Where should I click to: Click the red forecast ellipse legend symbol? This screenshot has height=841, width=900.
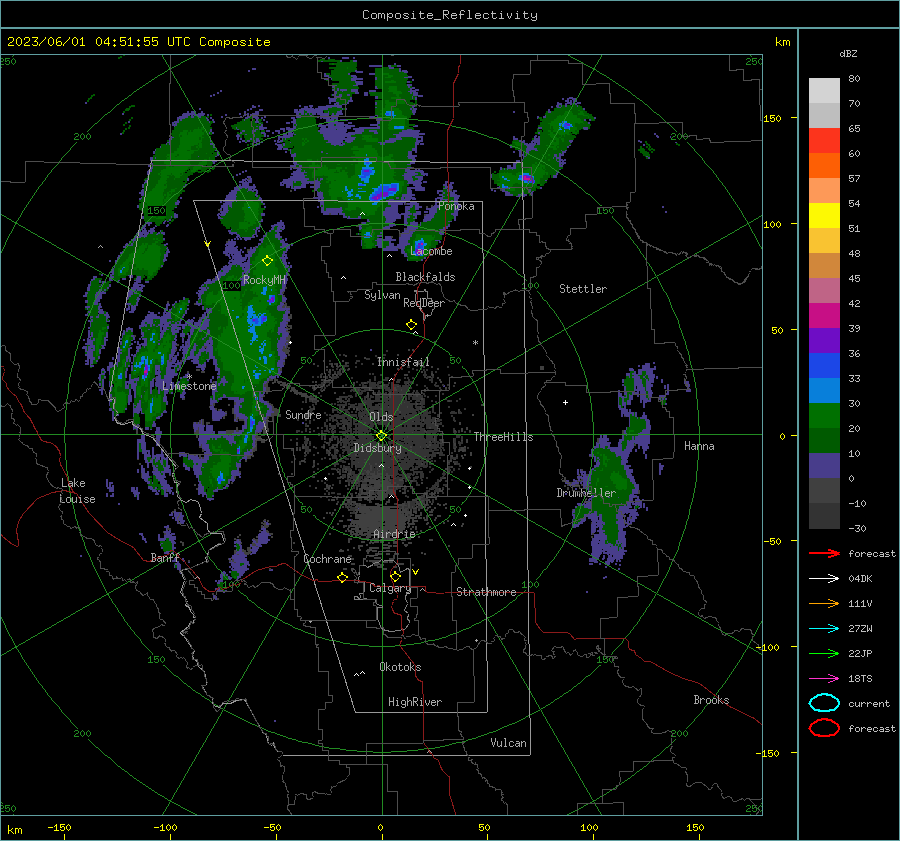pyautogui.click(x=824, y=728)
